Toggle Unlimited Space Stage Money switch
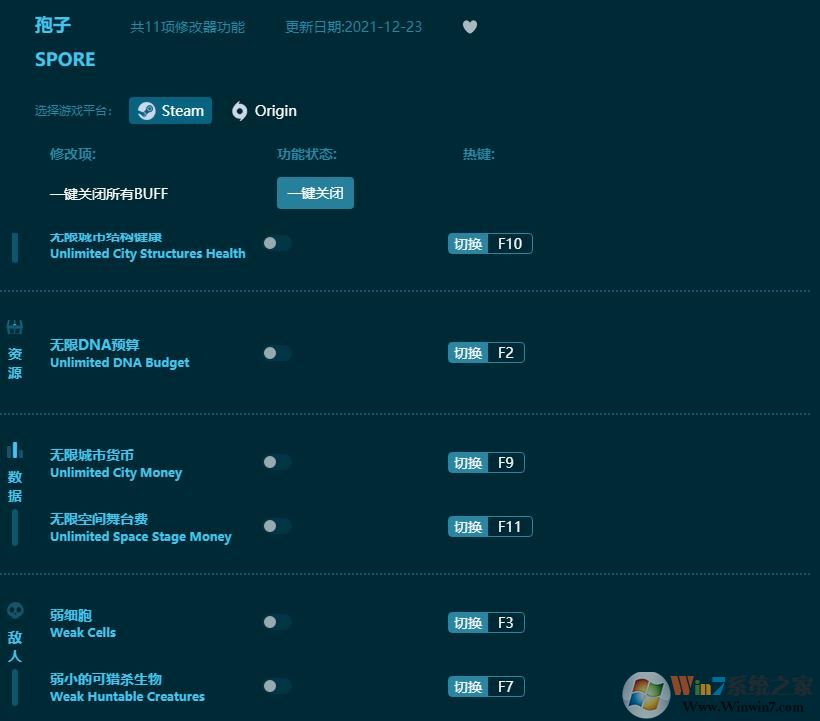 click(277, 526)
